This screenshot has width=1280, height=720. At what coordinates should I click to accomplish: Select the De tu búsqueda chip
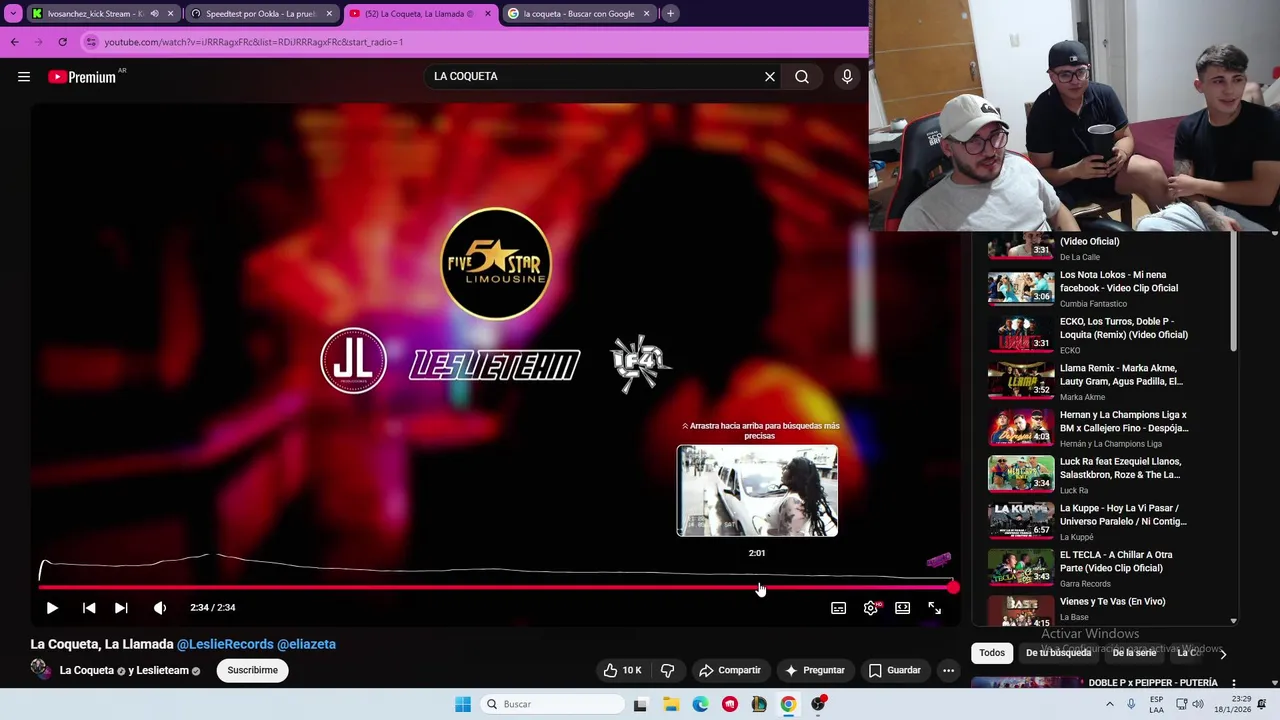(1058, 653)
